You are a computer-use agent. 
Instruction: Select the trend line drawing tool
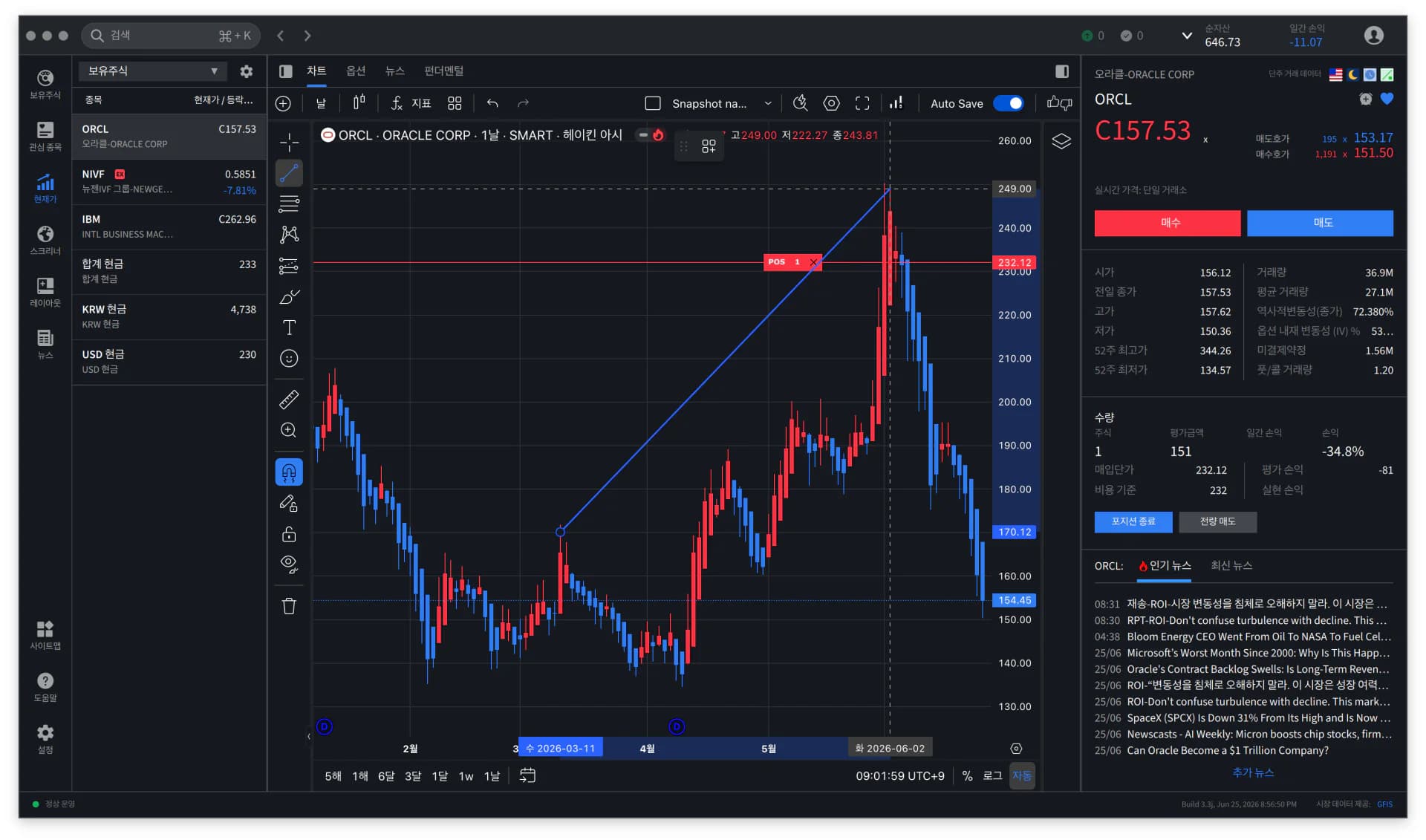(289, 173)
